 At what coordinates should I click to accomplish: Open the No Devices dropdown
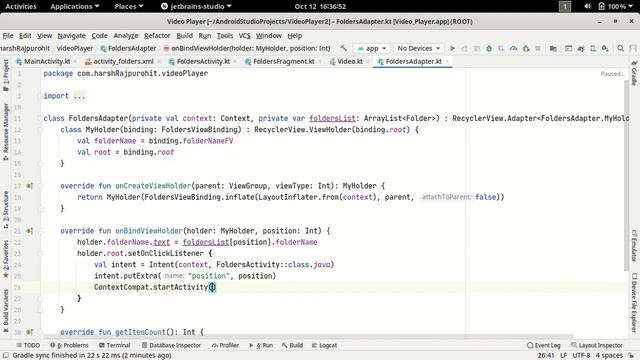(418, 48)
